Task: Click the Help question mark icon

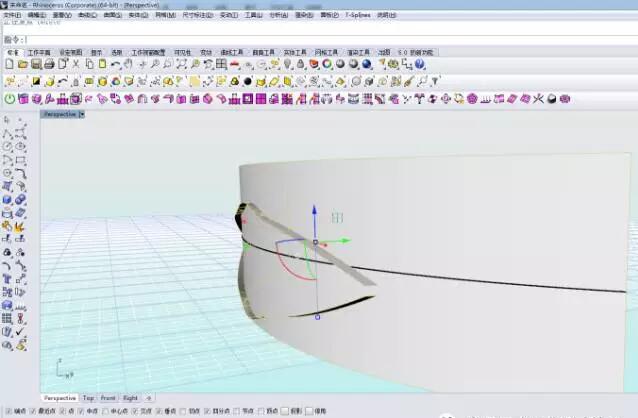Action: [x=420, y=64]
